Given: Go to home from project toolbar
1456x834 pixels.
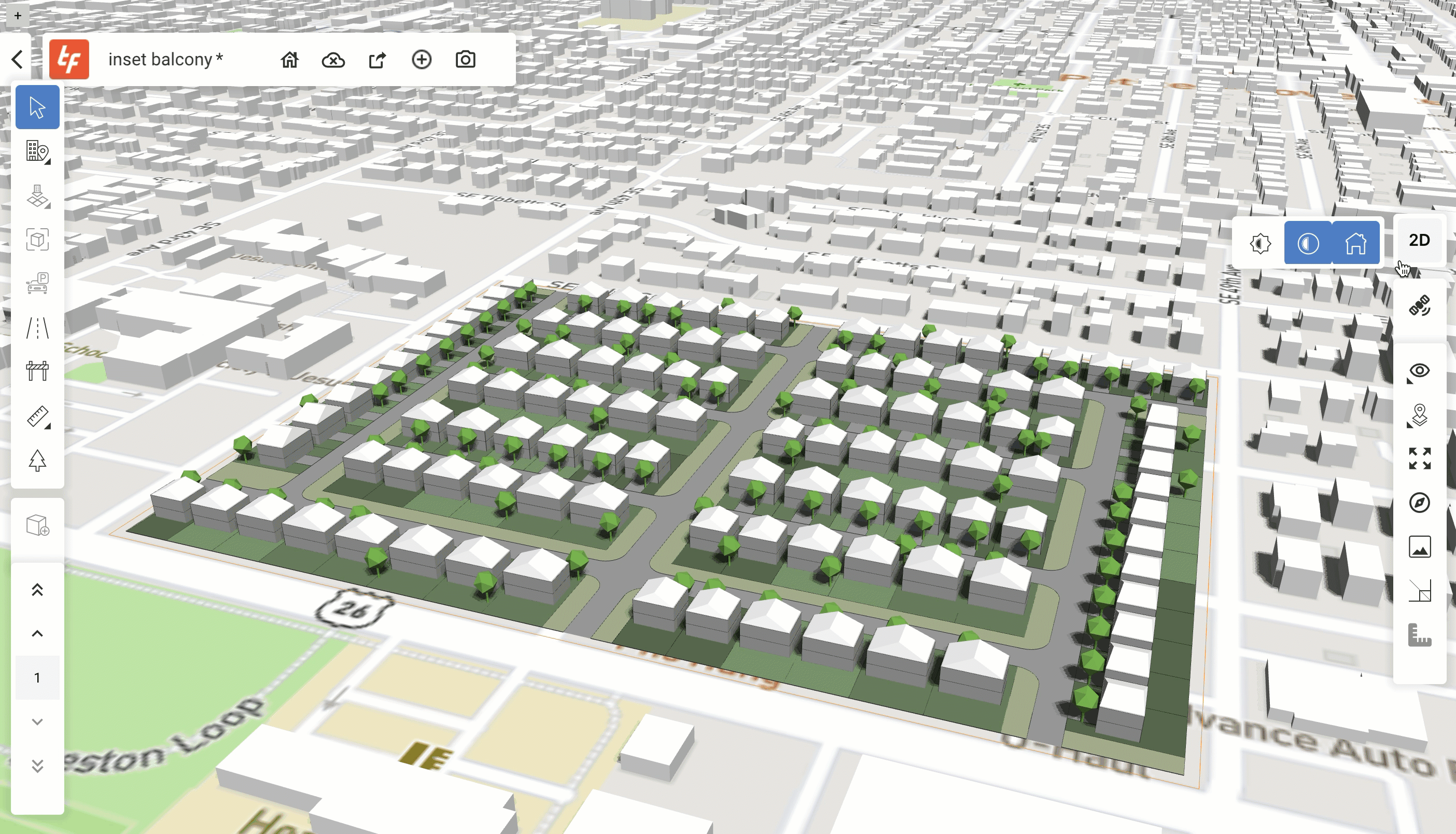Looking at the screenshot, I should [x=290, y=60].
